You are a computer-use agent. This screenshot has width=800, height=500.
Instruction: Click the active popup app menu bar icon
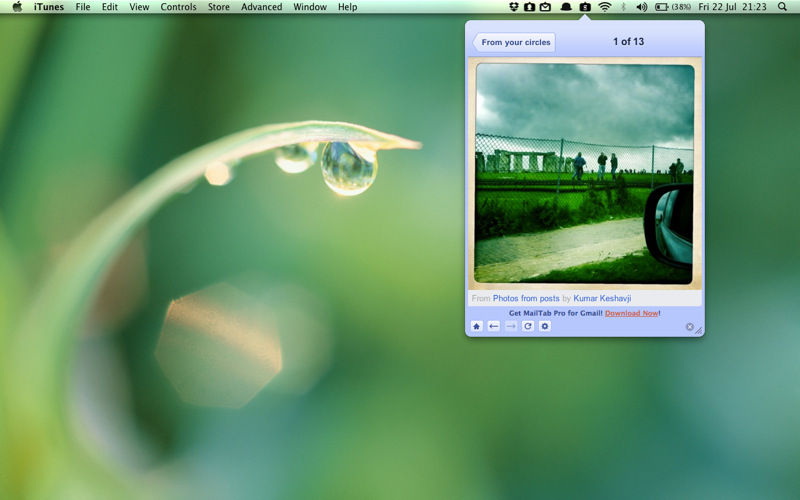(x=585, y=7)
